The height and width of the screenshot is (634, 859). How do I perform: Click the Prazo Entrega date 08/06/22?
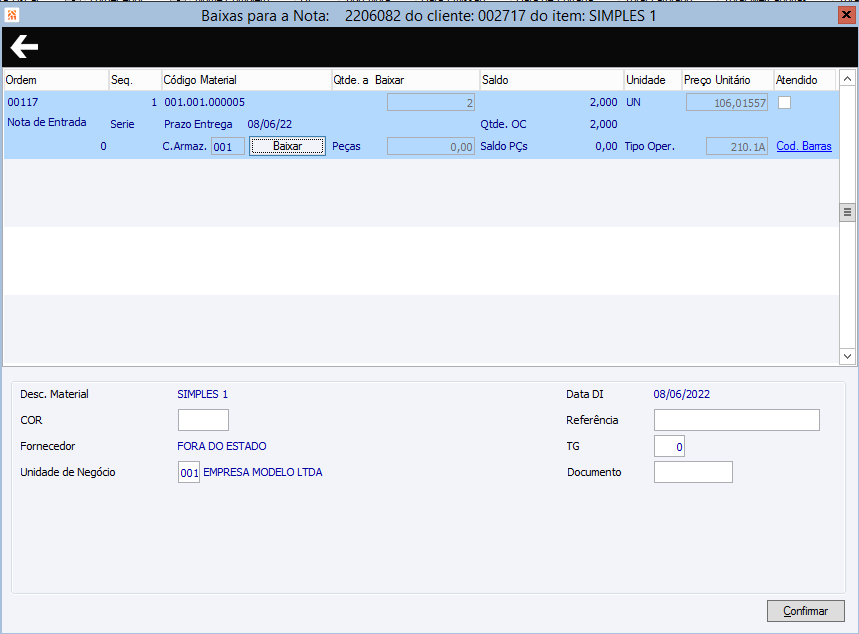point(270,124)
